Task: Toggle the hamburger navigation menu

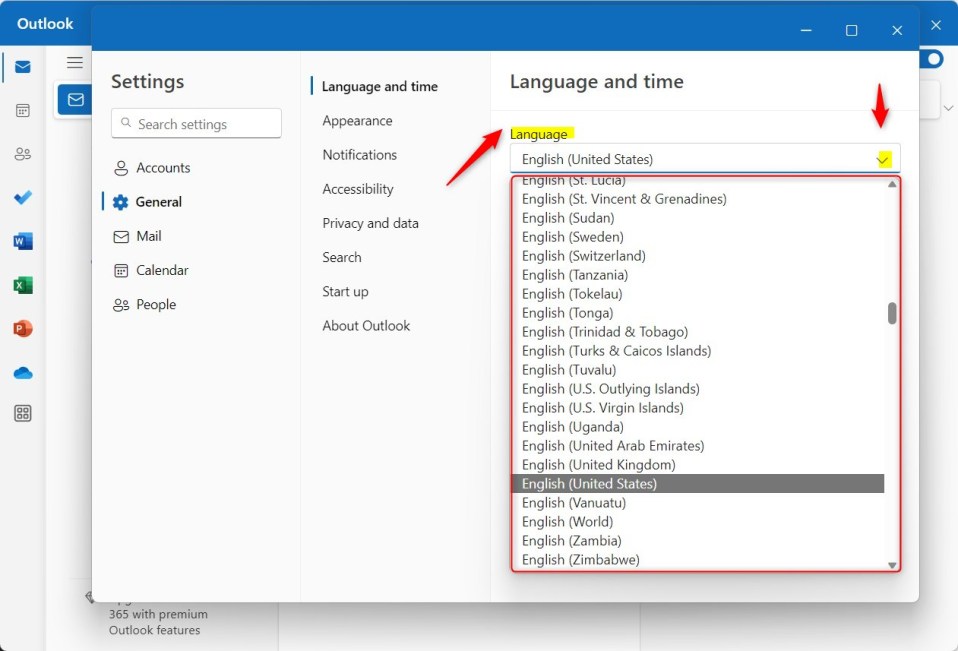Action: (x=75, y=62)
